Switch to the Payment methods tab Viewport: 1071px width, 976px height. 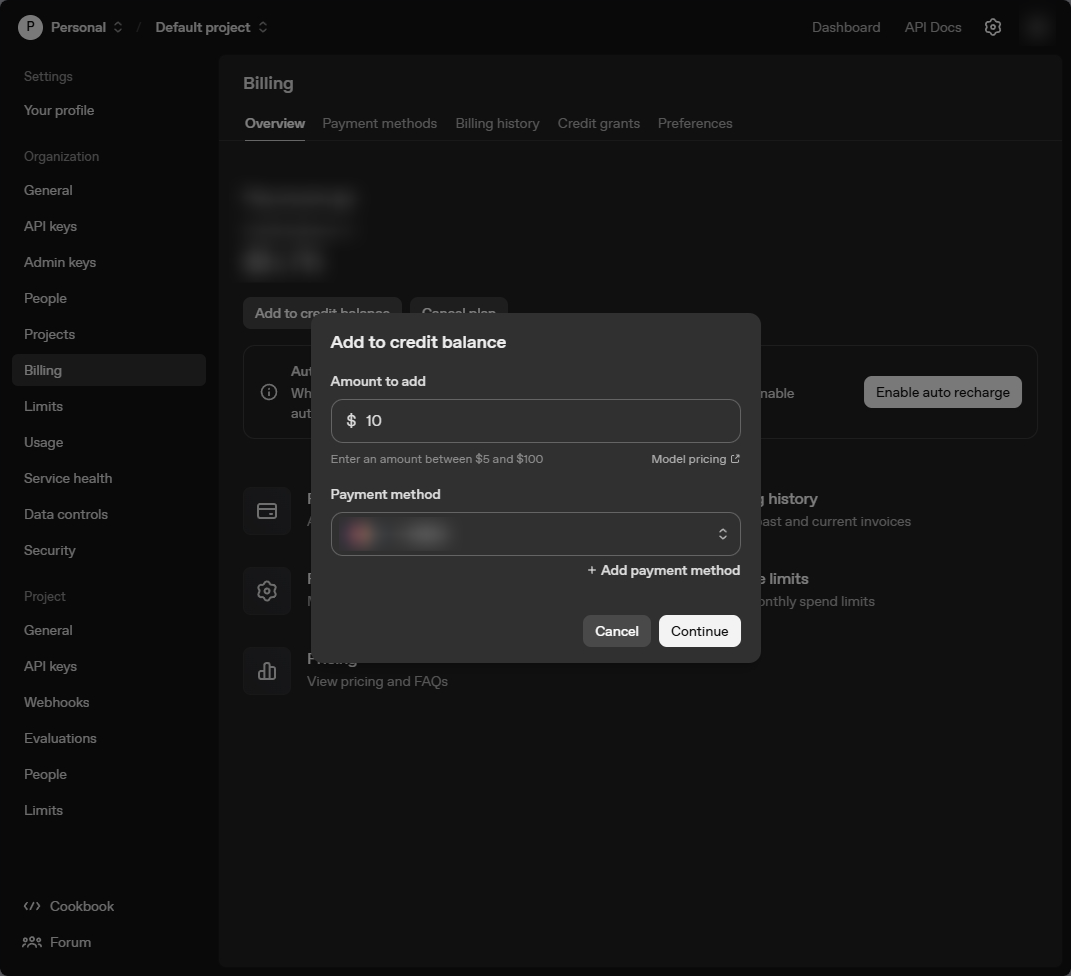pos(380,124)
